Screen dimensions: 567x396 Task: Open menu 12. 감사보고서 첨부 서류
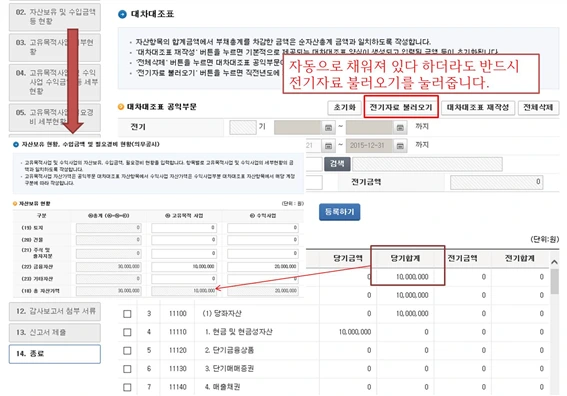click(x=55, y=311)
